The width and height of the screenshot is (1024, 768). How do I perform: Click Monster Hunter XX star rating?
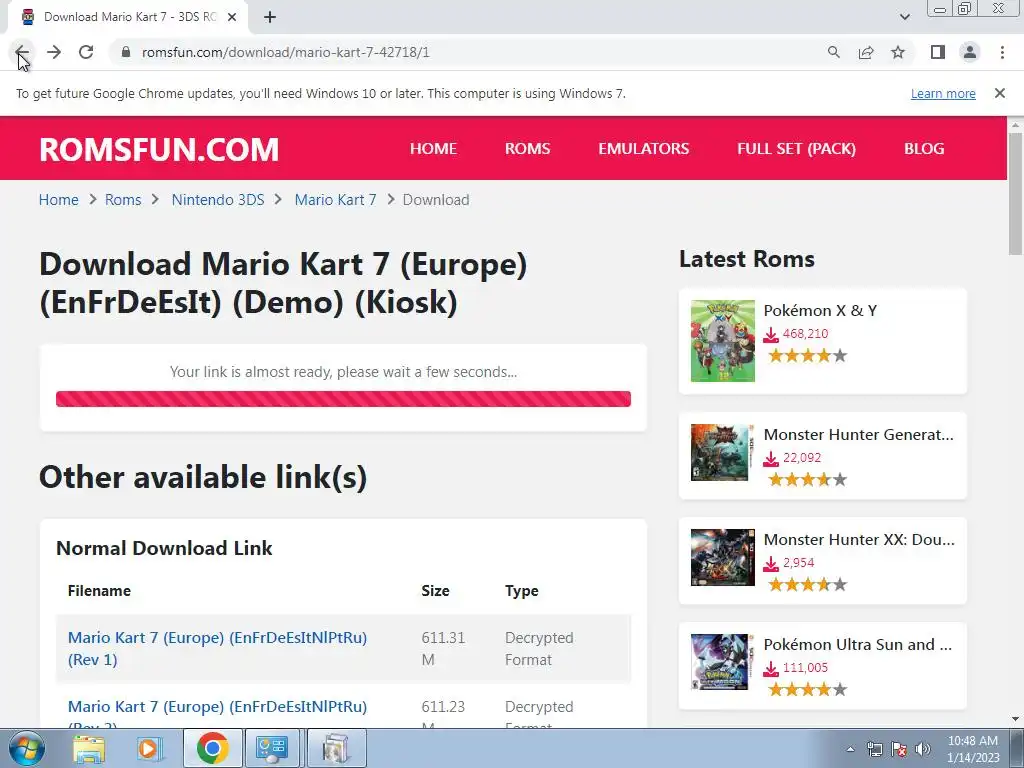click(x=807, y=584)
